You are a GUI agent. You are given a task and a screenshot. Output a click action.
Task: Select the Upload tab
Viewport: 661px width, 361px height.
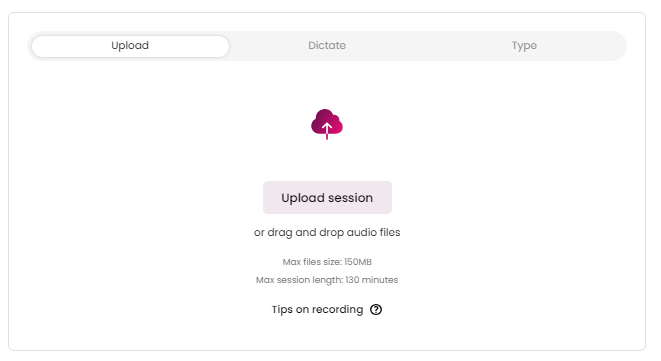tap(130, 46)
